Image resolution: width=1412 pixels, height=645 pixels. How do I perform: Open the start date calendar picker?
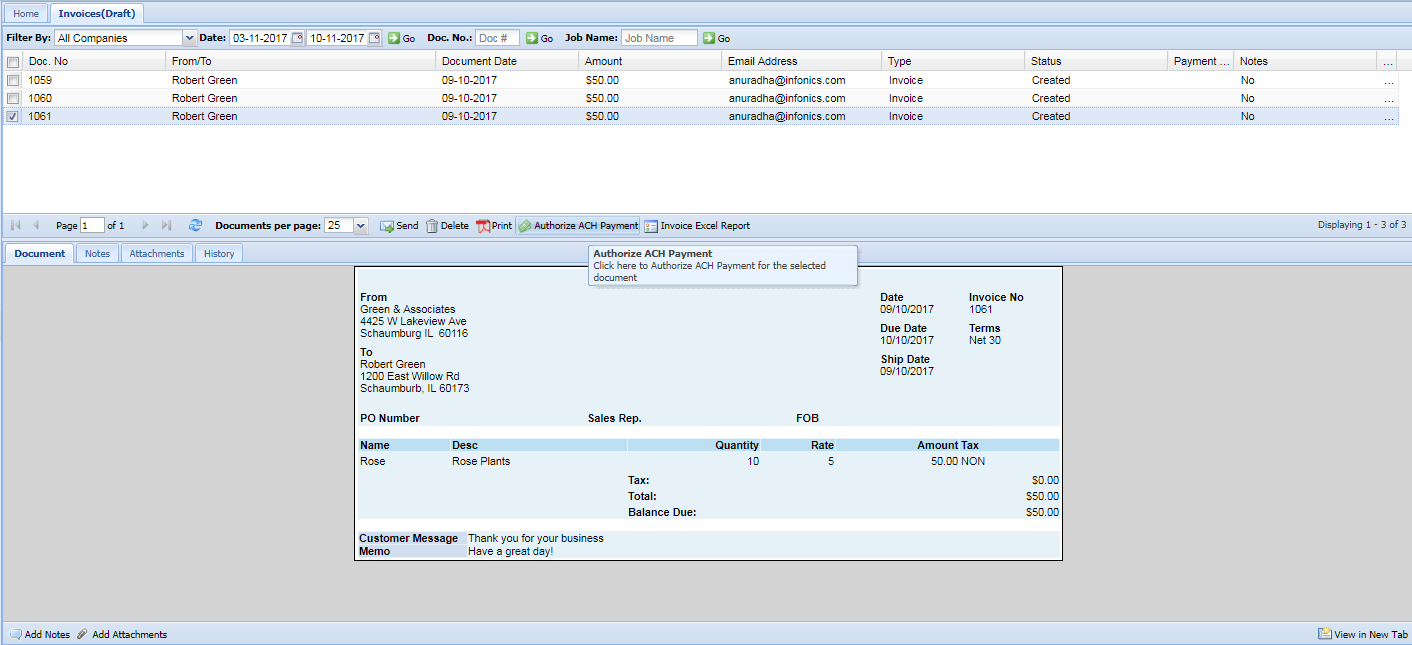(297, 38)
